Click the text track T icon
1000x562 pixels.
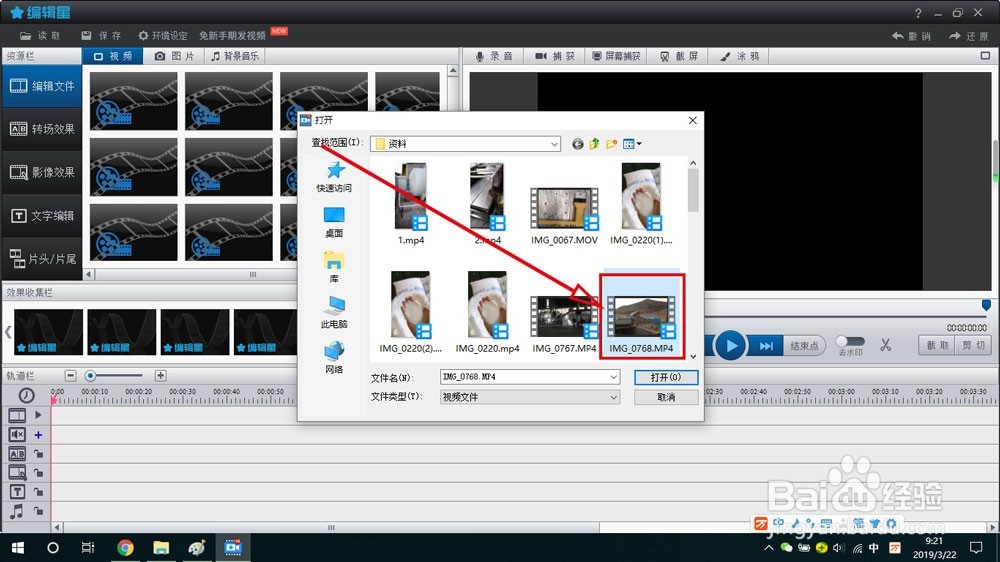pyautogui.click(x=17, y=492)
